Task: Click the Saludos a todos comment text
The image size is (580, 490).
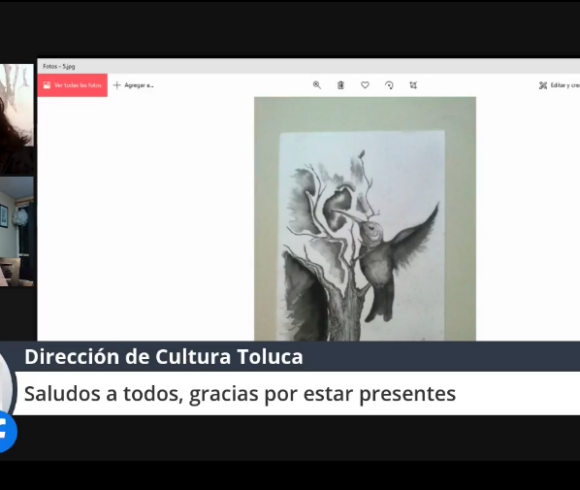Action: (240, 393)
